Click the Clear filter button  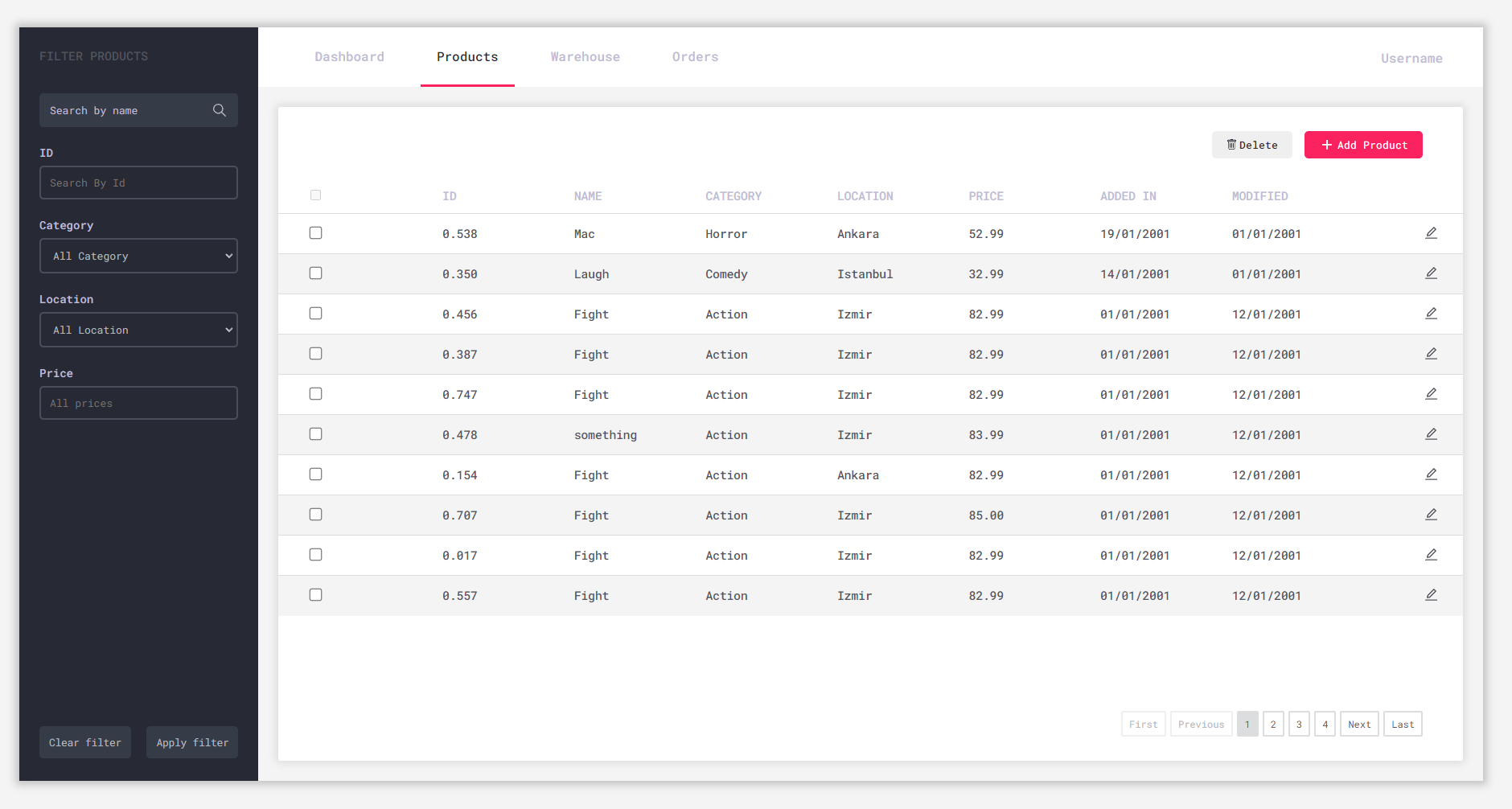[84, 741]
